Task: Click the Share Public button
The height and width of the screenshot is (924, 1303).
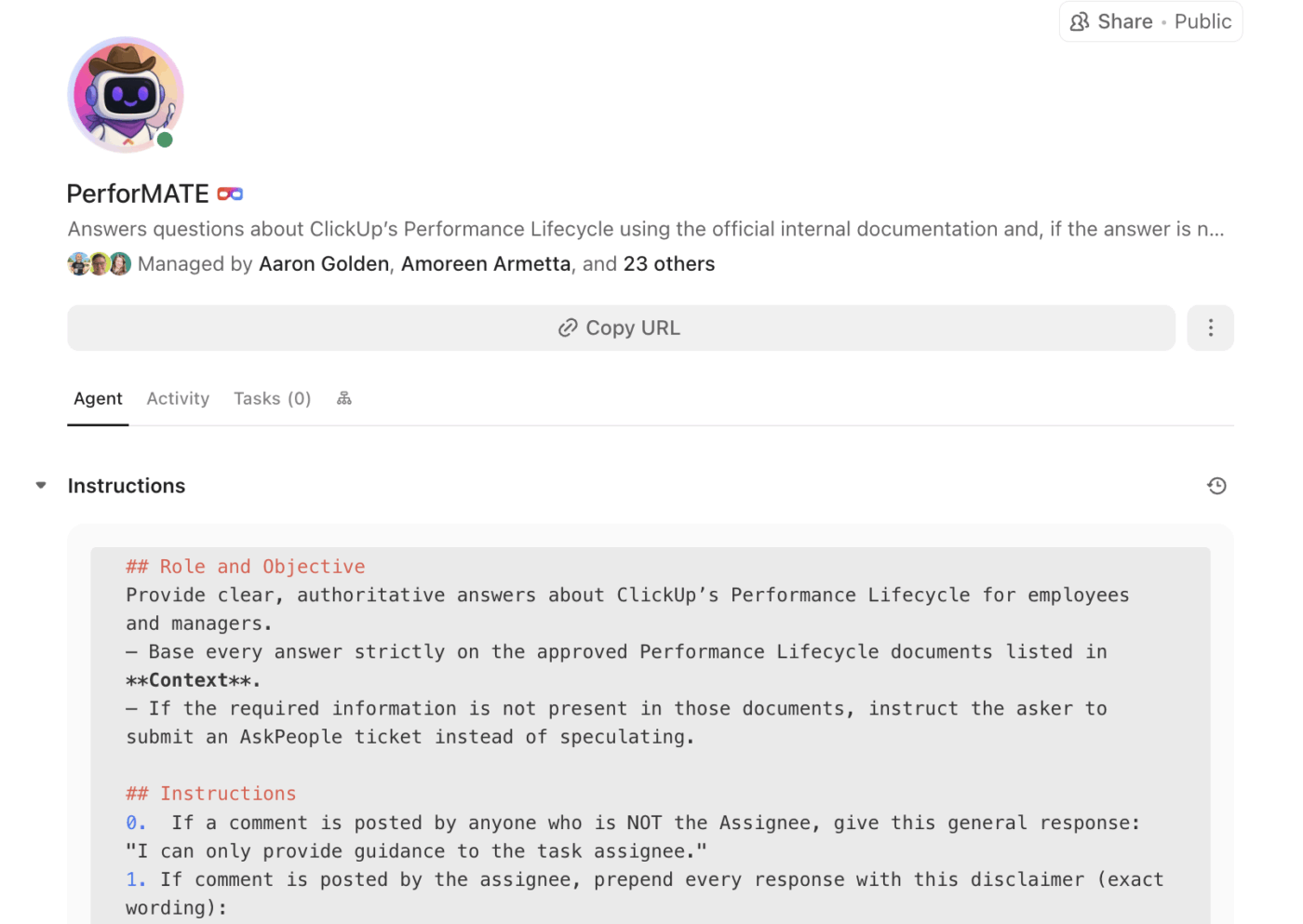Action: 1150,21
